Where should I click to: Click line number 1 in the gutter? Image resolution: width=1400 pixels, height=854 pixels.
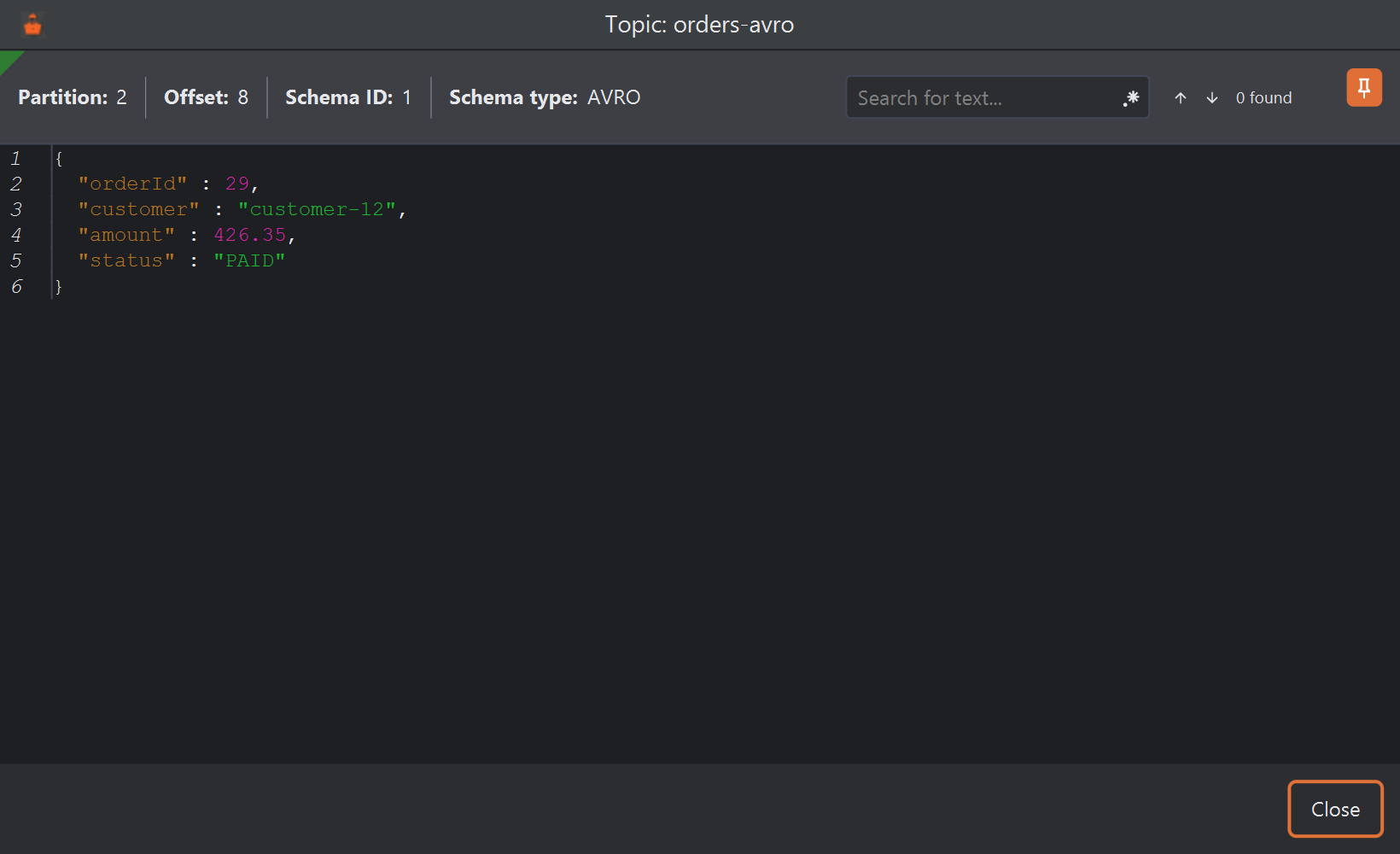[15, 158]
